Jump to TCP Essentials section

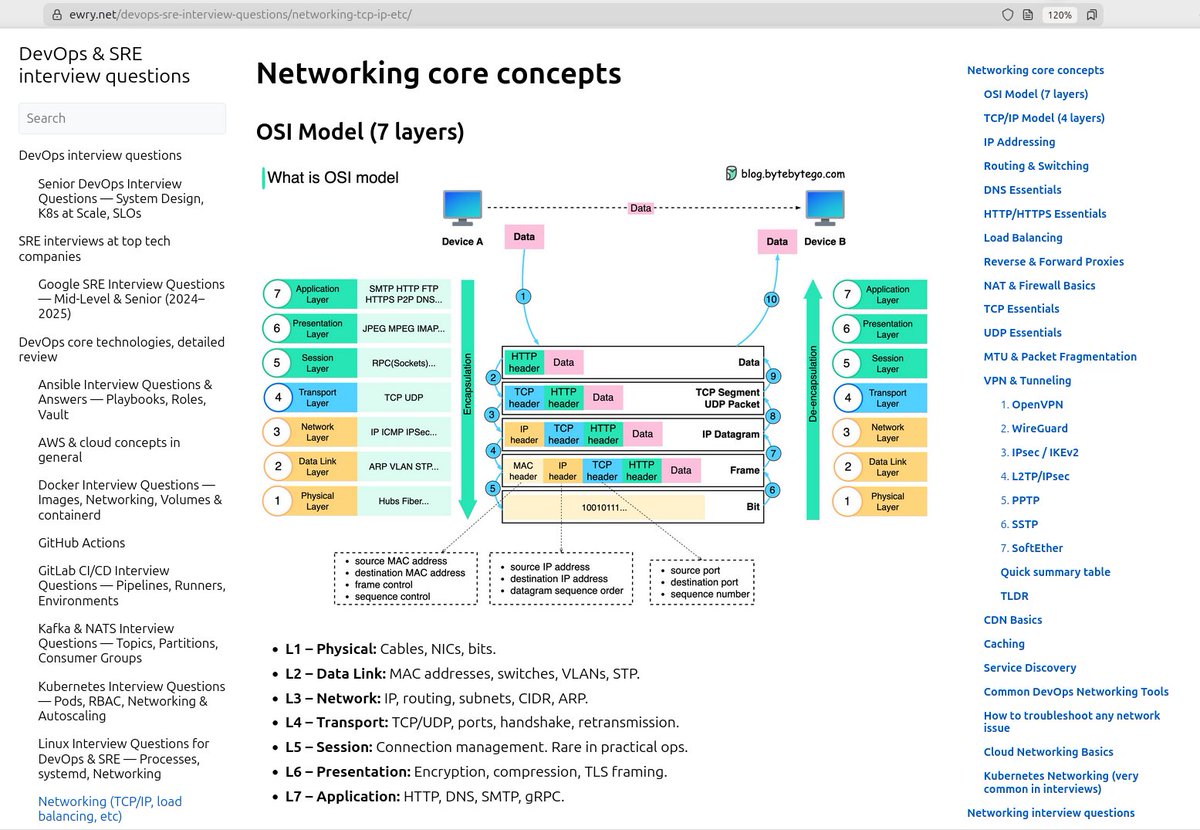pos(1021,309)
